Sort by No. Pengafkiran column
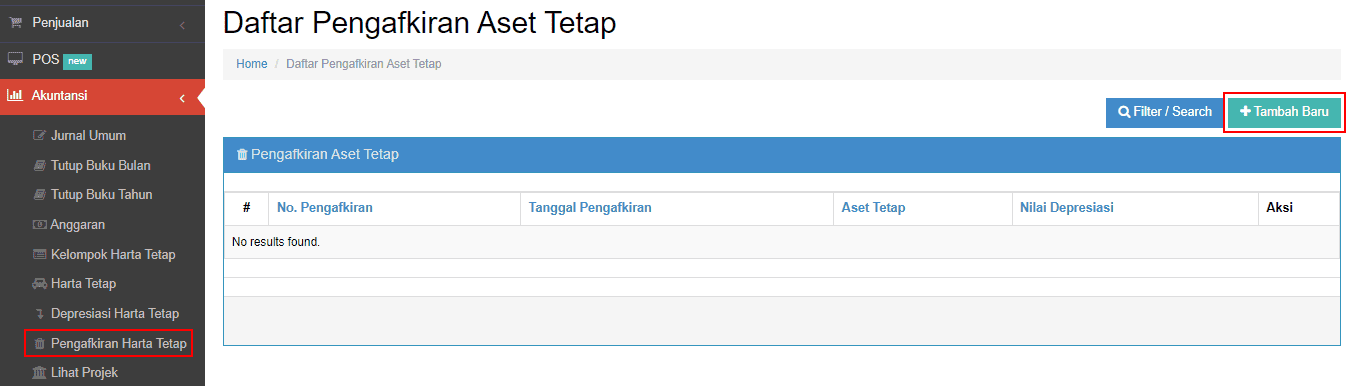 (x=325, y=208)
